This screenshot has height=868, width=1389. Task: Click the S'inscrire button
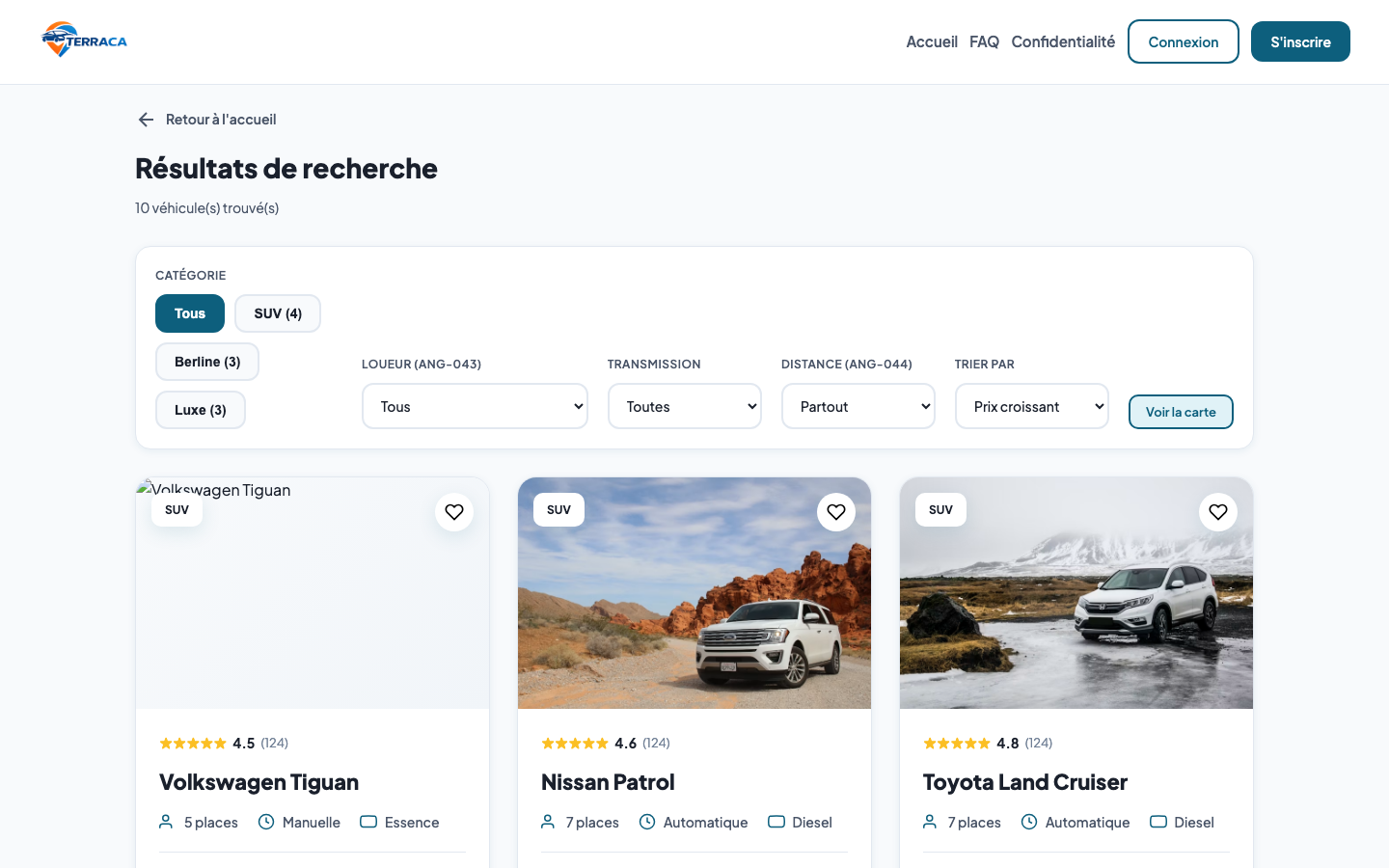click(1300, 41)
